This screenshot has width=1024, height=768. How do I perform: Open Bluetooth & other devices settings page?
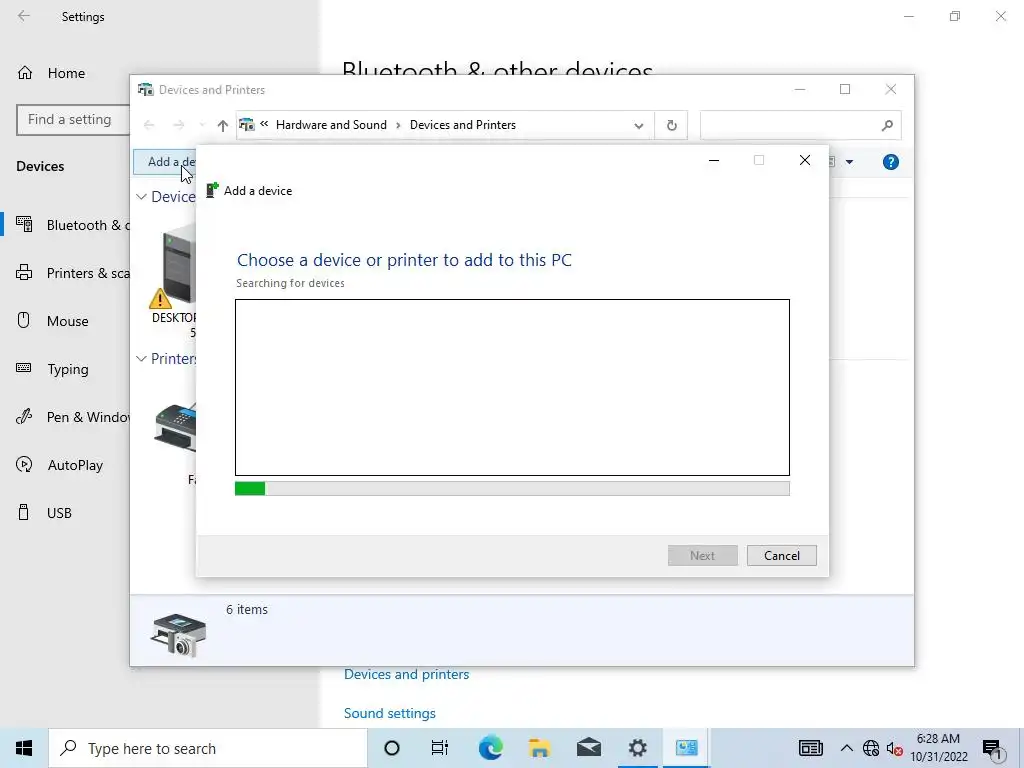(73, 225)
